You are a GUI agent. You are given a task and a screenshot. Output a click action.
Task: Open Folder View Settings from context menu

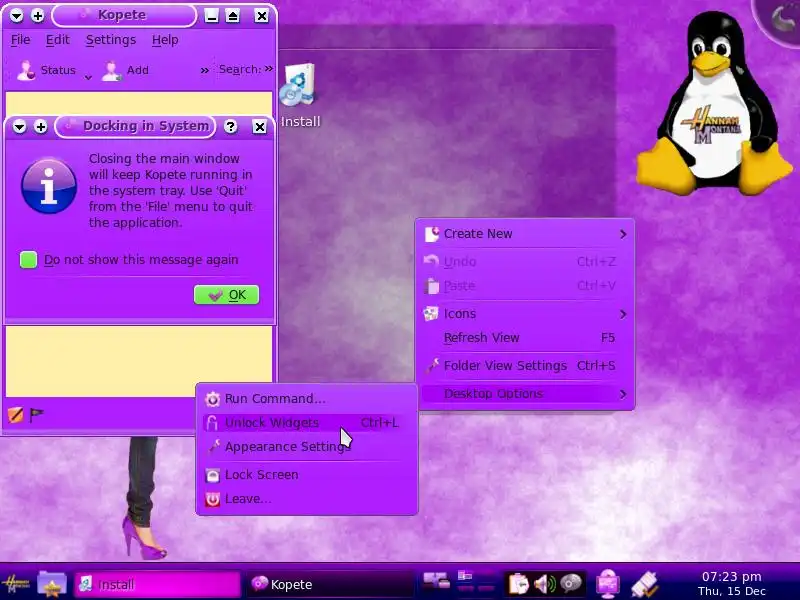coord(526,366)
